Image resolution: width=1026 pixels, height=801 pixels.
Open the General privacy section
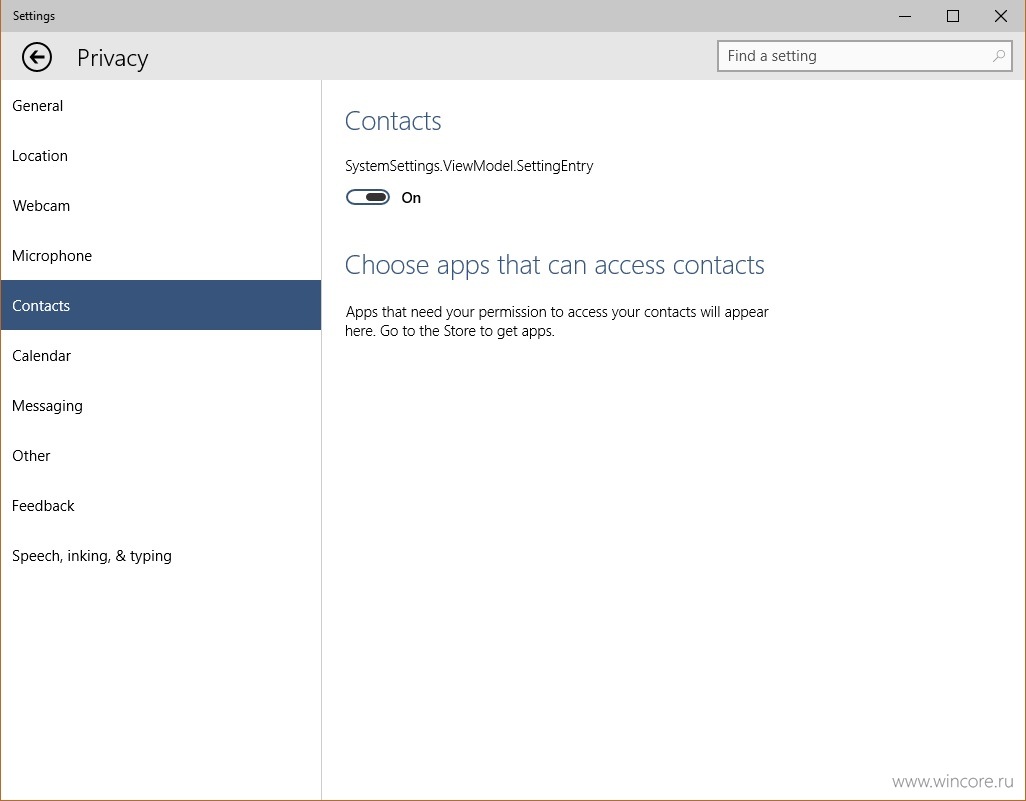click(x=161, y=106)
